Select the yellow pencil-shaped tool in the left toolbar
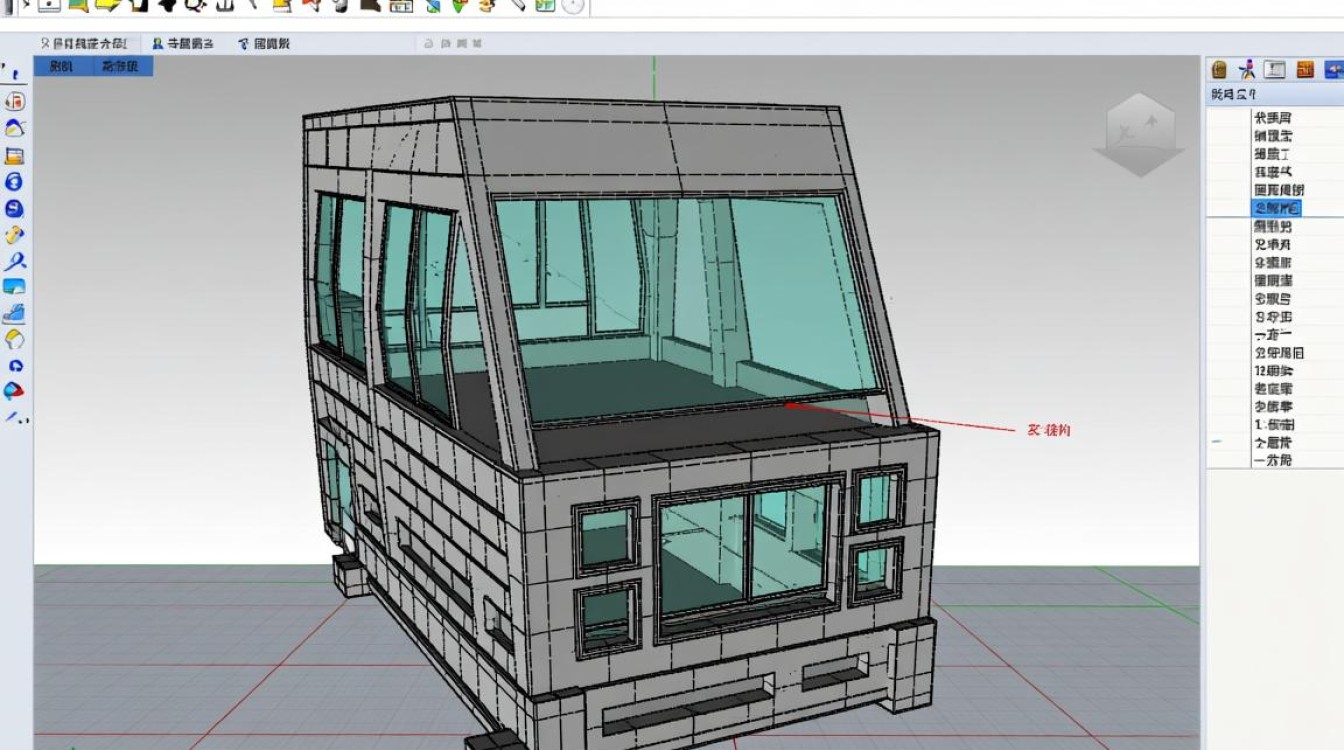 point(14,236)
